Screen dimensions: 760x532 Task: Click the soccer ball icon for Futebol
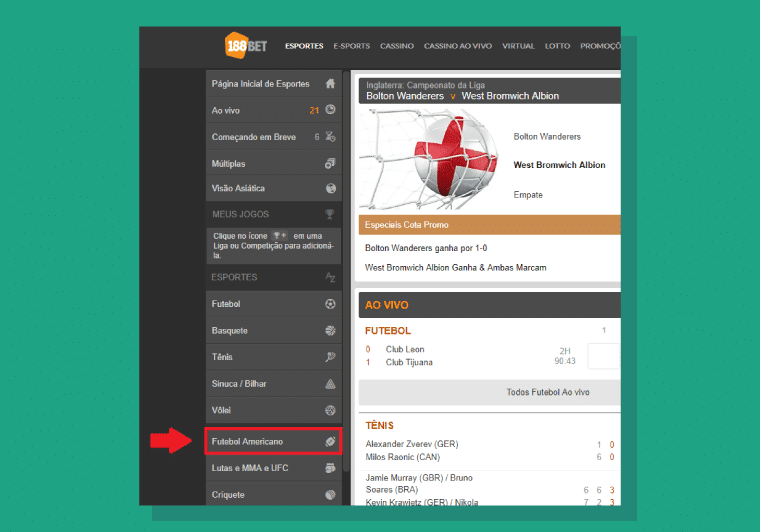click(x=330, y=304)
